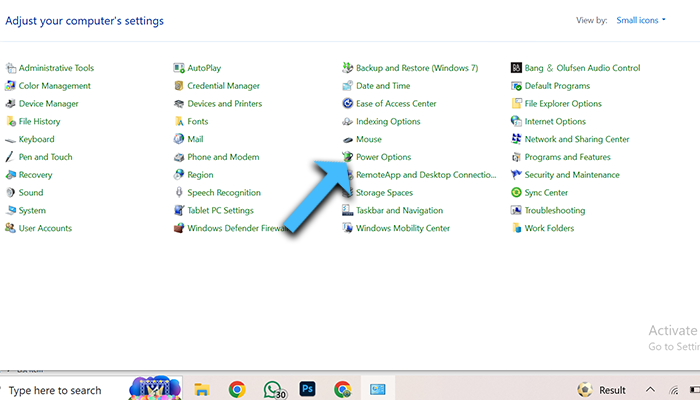
Task: Click the Windows Mobility Center link
Action: 403,228
